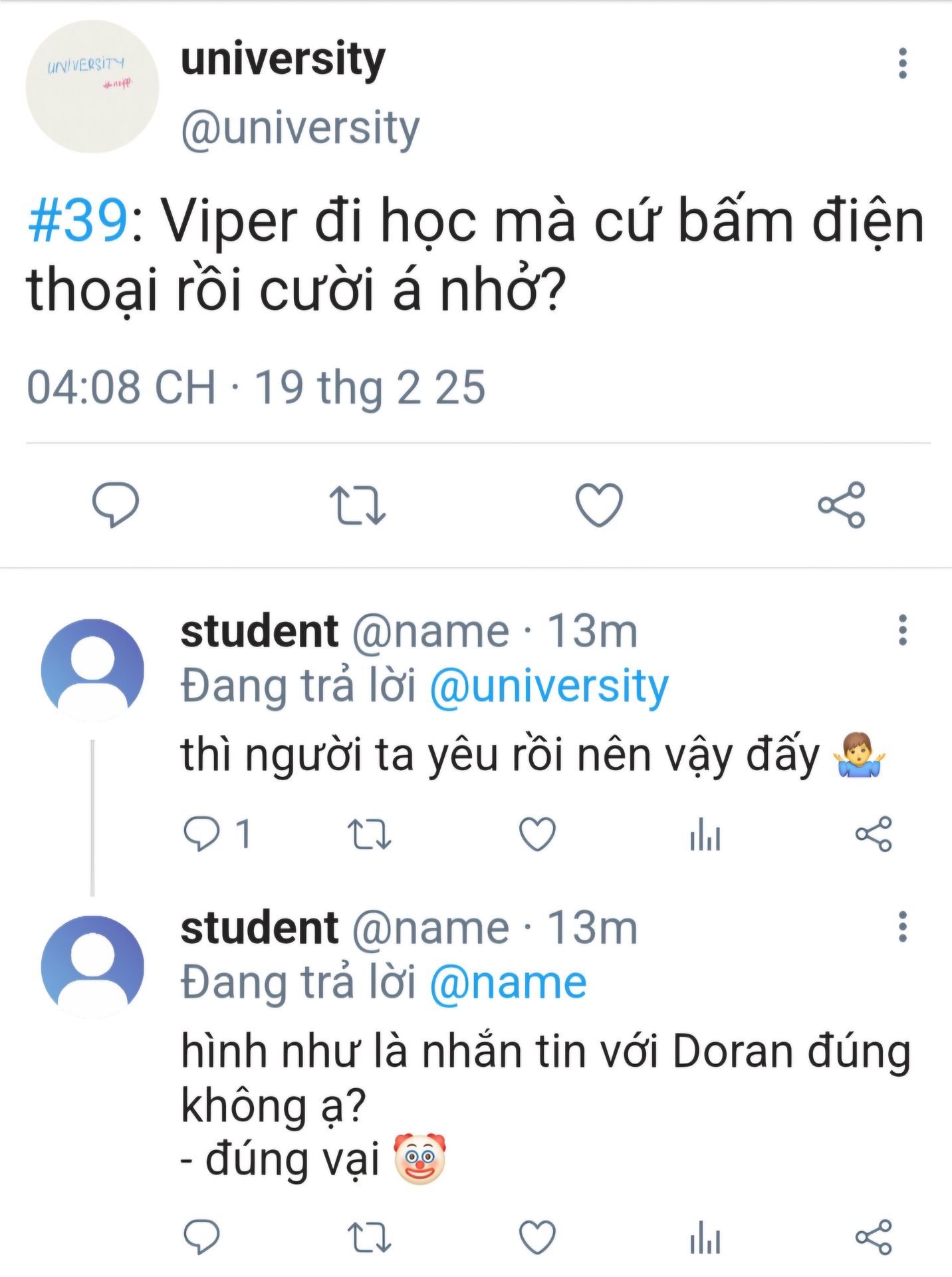The image size is (952, 1277).
Task: Share the main university tweet
Action: (x=842, y=505)
